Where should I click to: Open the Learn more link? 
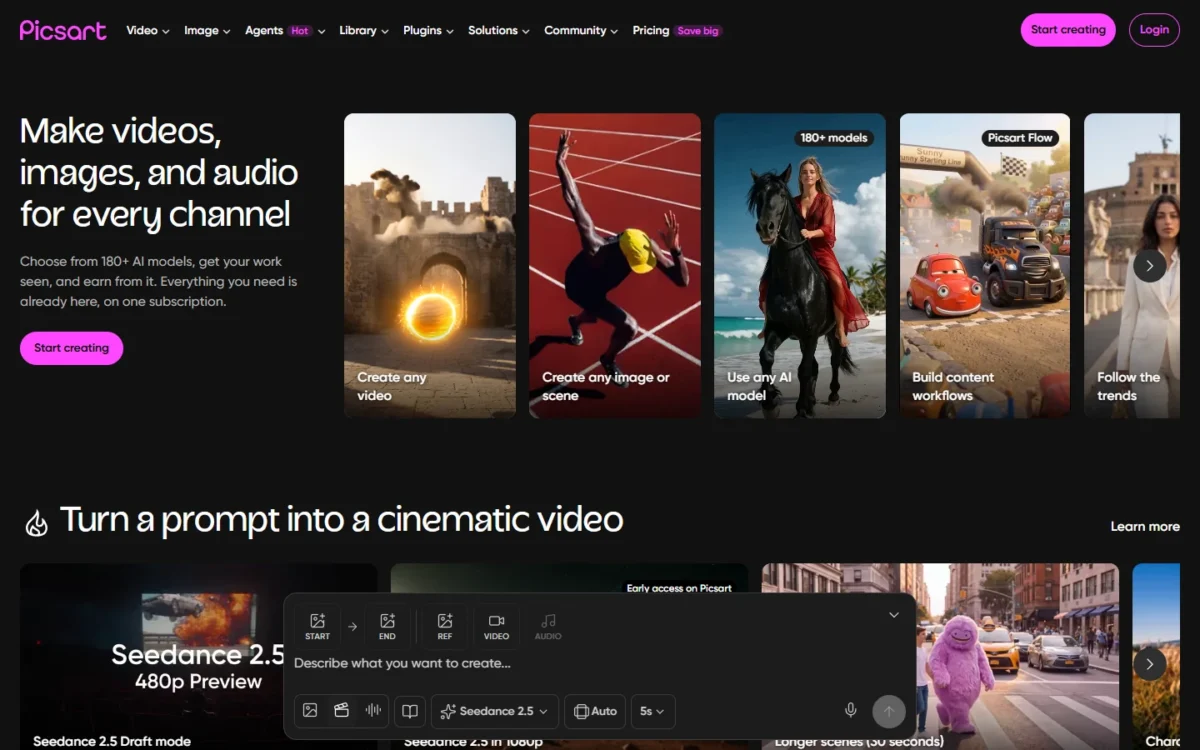1145,527
